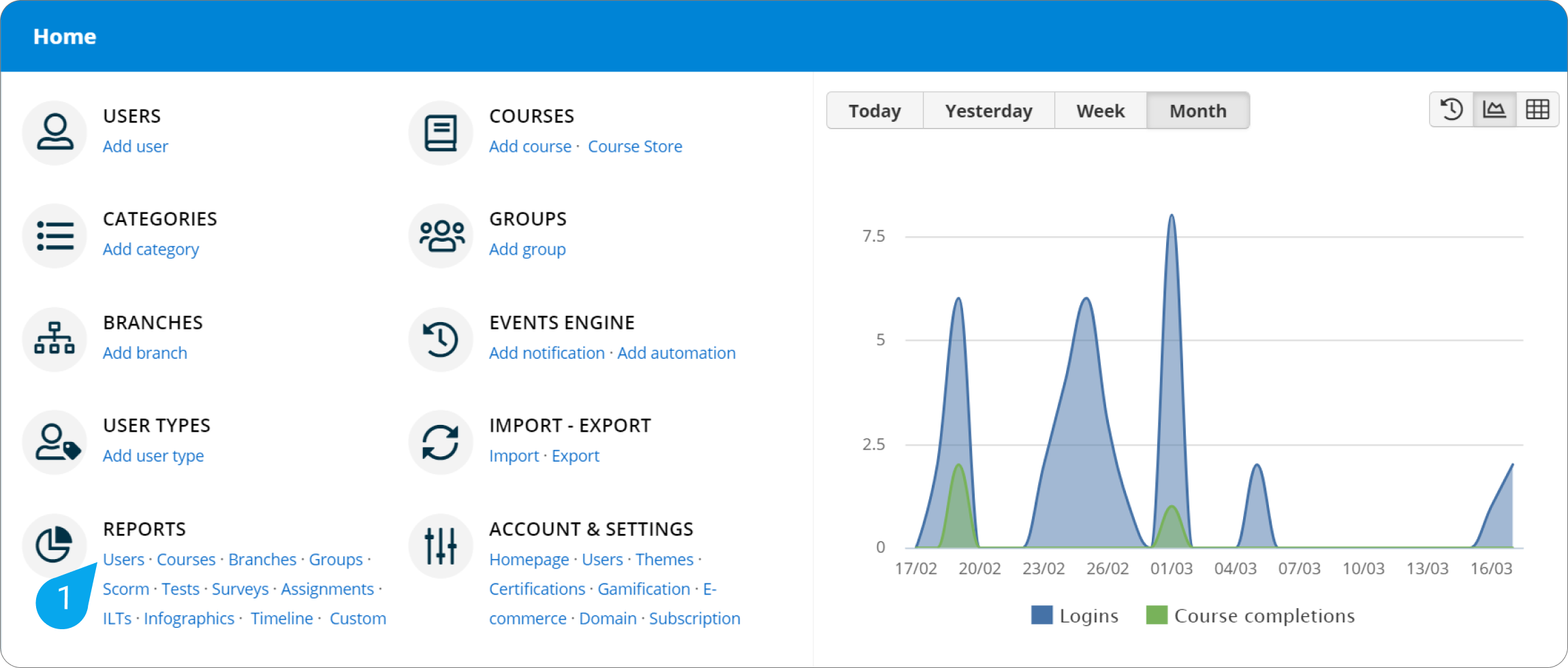Click the Add automation link

point(676,353)
